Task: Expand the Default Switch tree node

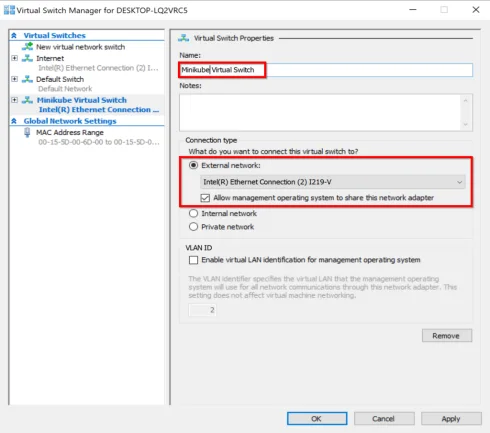Action: 14,79
